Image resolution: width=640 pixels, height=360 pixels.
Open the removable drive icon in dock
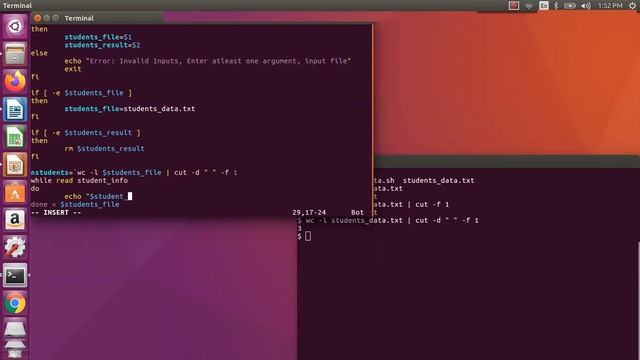(x=15, y=329)
